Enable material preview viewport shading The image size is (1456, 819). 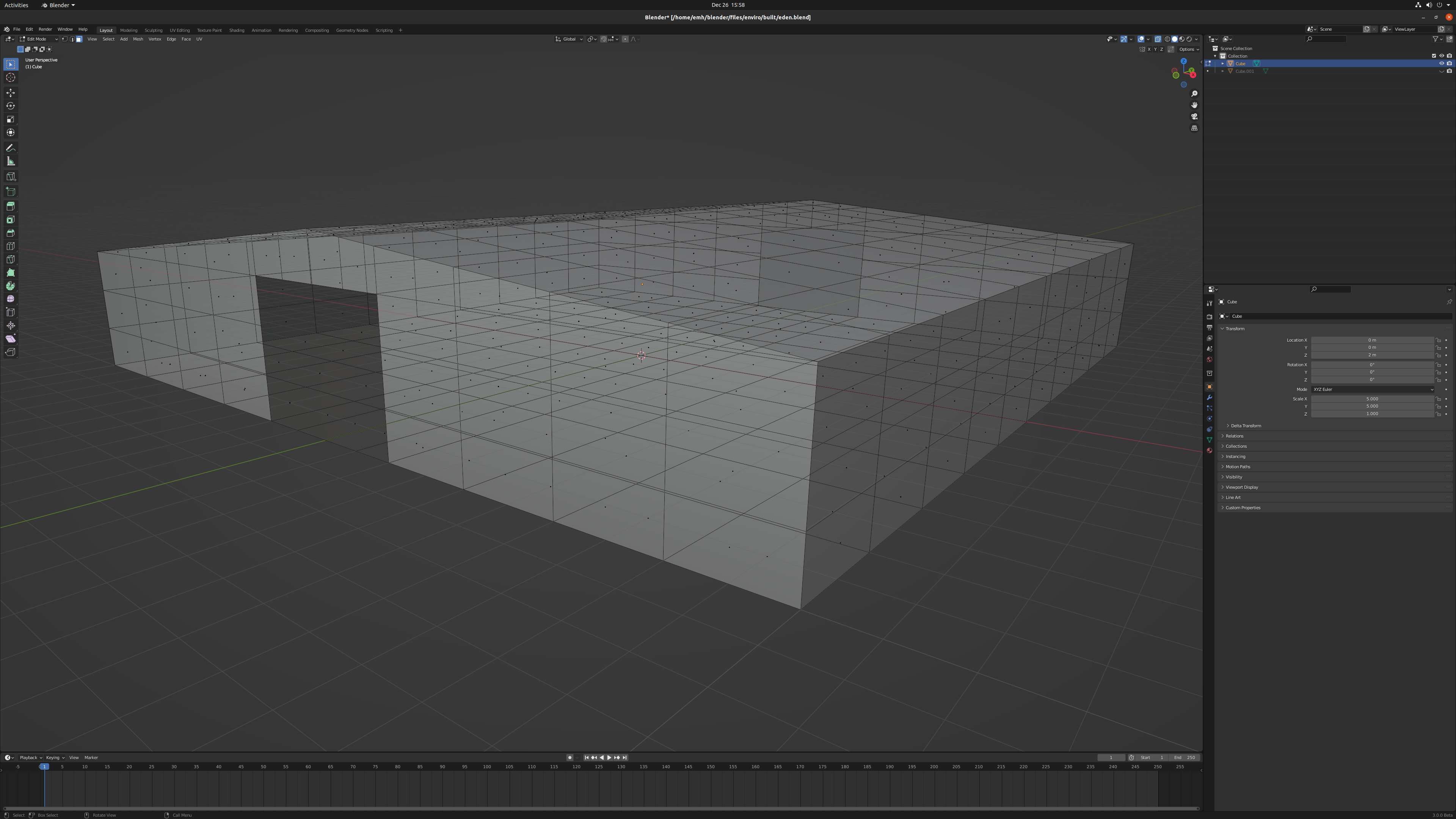pyautogui.click(x=1182, y=39)
